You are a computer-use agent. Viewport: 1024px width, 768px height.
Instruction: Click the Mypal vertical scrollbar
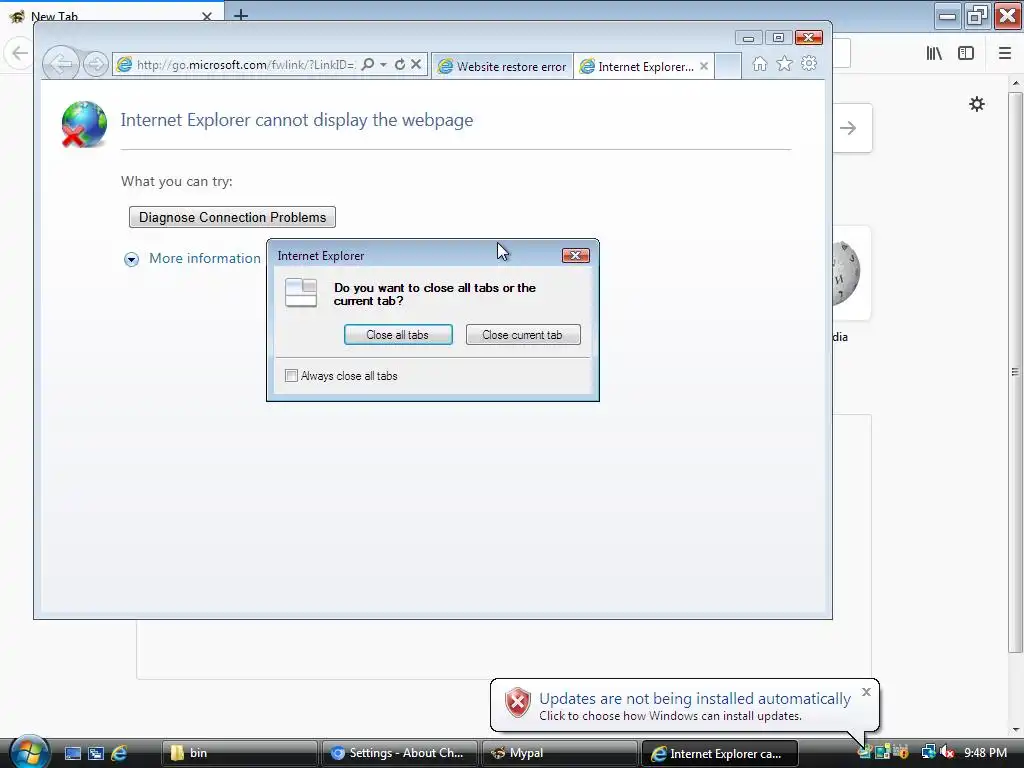[1016, 372]
